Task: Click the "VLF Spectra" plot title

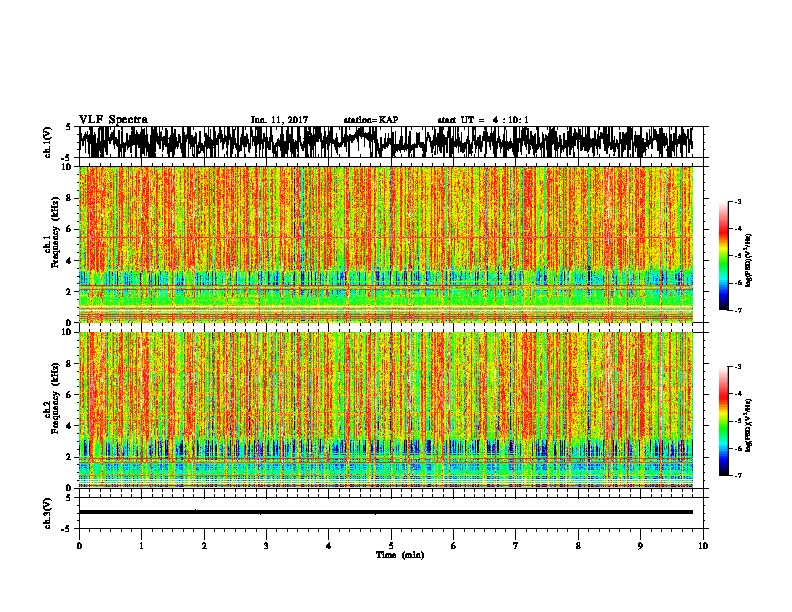Action: click(113, 120)
